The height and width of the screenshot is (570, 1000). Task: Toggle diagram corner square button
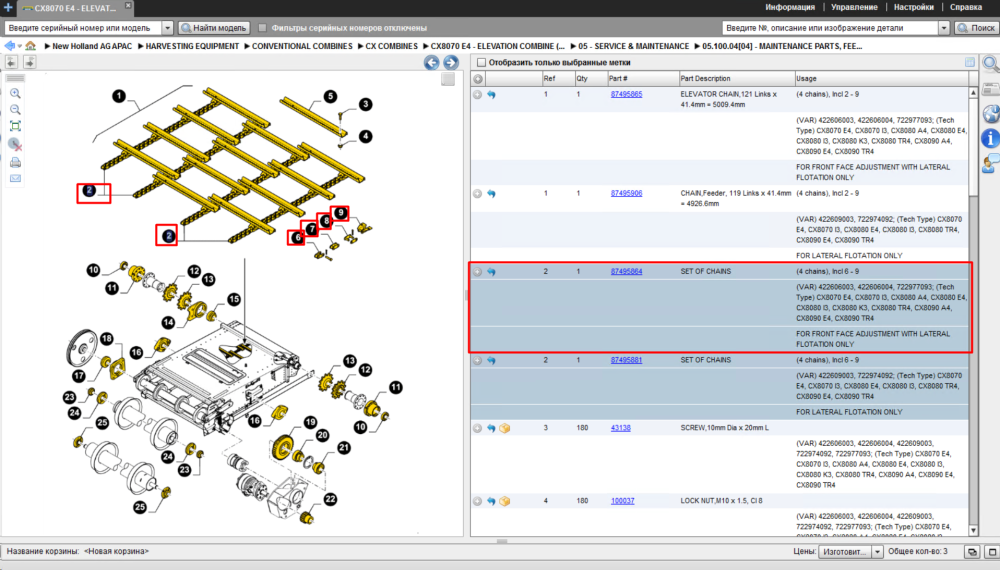coord(448,79)
